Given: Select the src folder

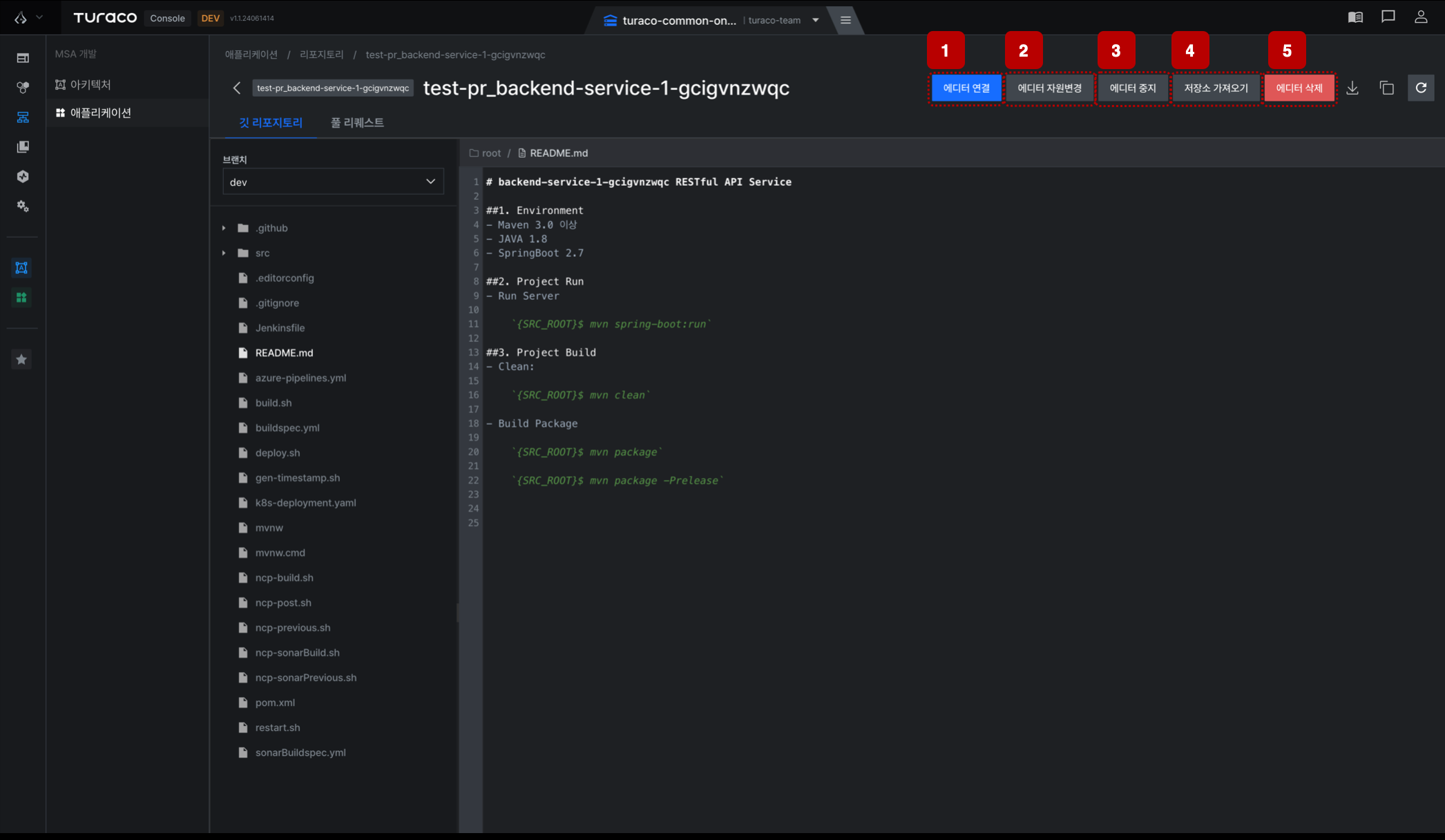Looking at the screenshot, I should tap(262, 253).
